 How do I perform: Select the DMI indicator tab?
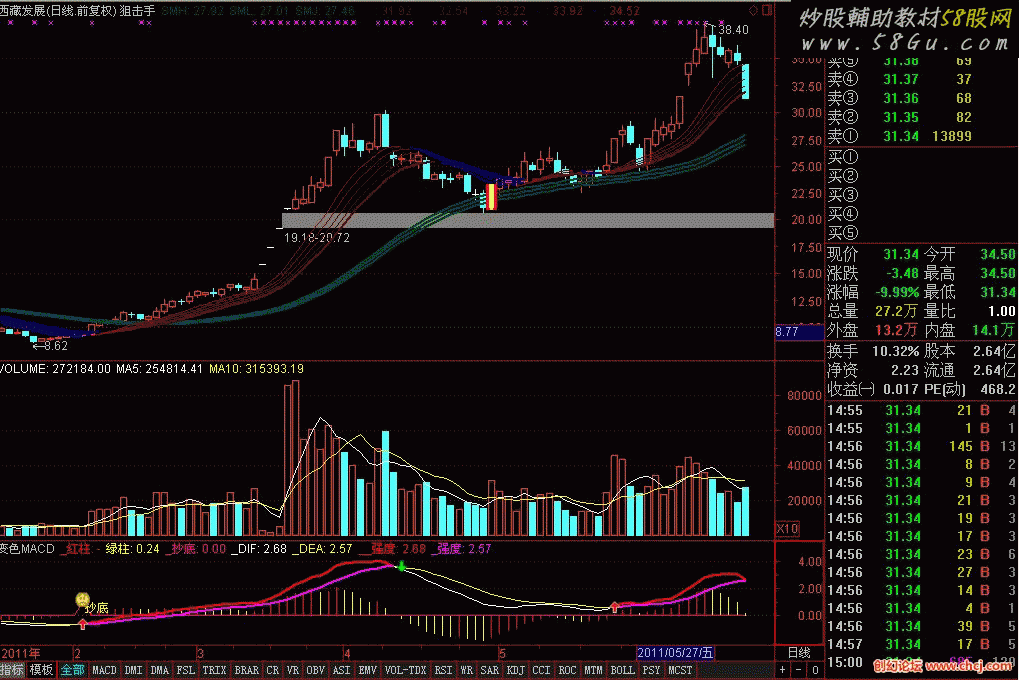tap(133, 670)
